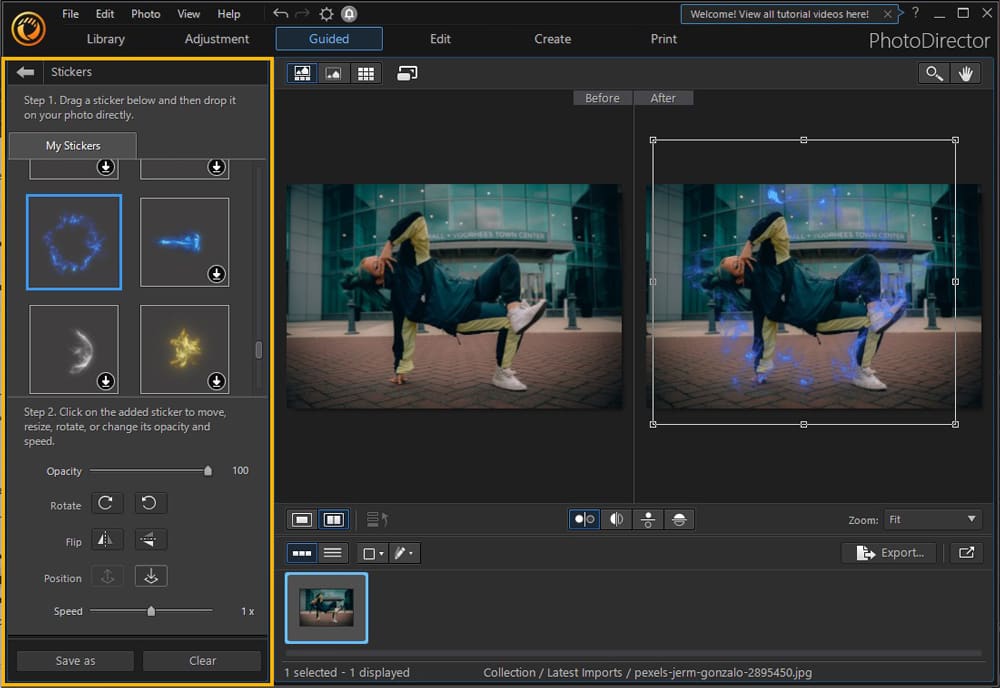The image size is (1000, 688).
Task: Select the Zoom magnifier tool
Action: pyautogui.click(x=933, y=73)
